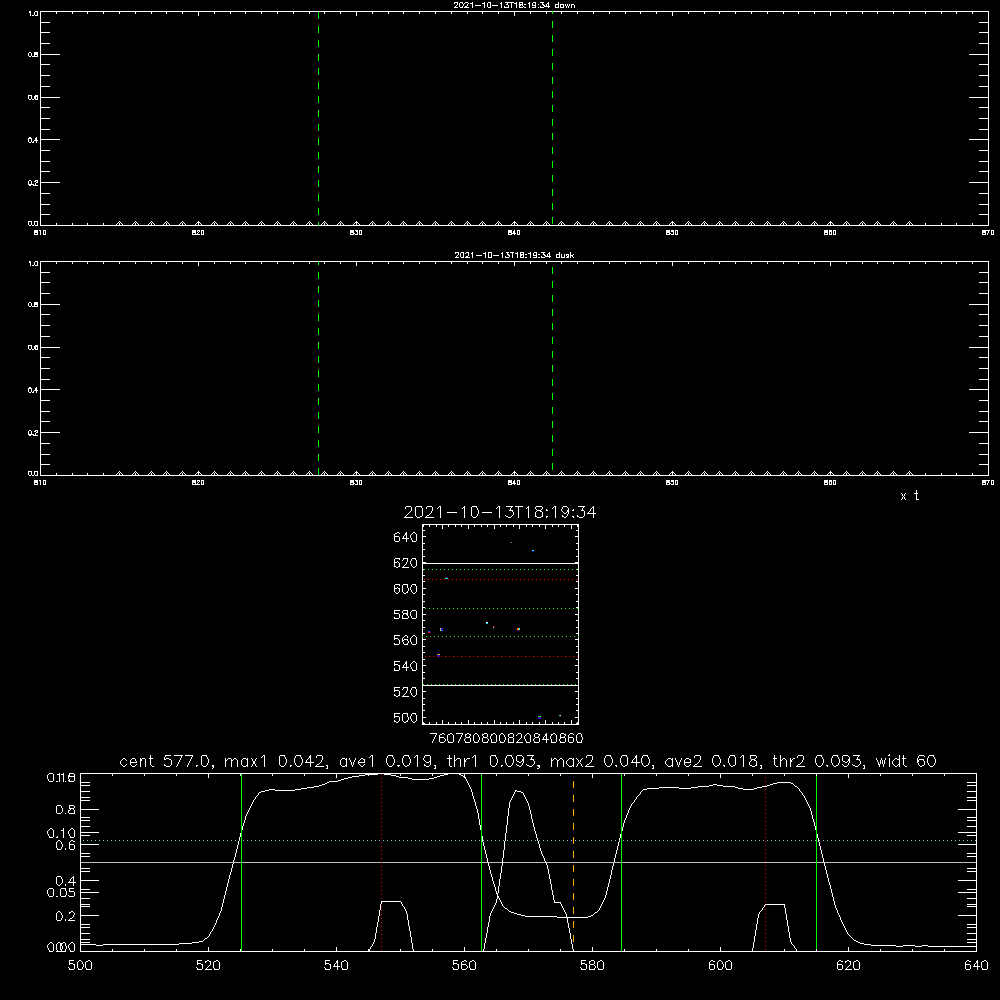
Task: Click the narrow central peak near 568 in profile plot
Action: pyautogui.click(x=518, y=791)
